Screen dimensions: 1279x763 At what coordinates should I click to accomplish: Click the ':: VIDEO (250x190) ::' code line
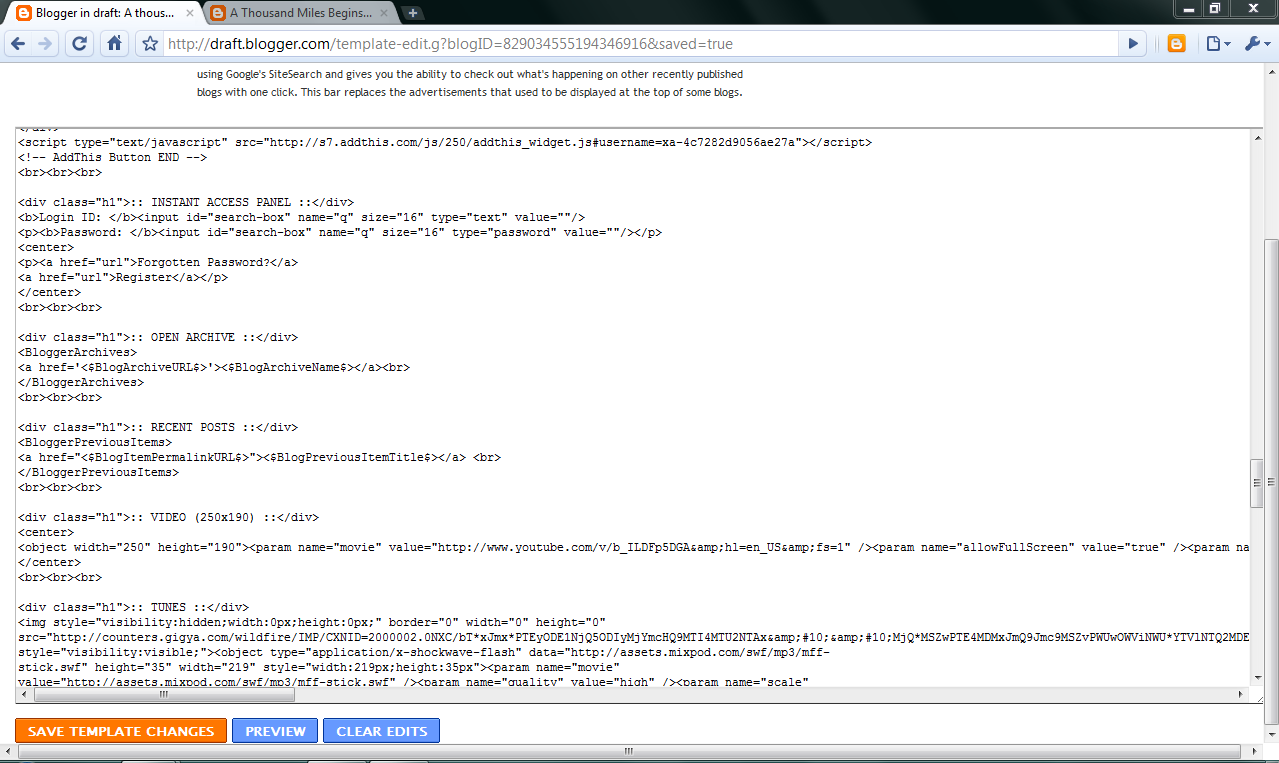click(x=168, y=517)
